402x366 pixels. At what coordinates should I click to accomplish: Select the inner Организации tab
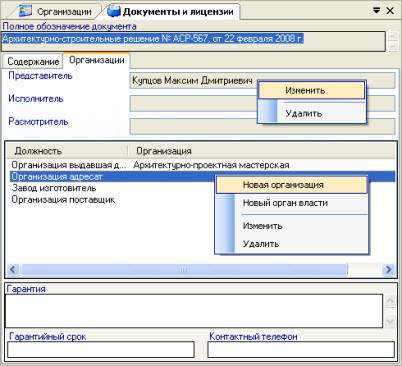coord(97,60)
